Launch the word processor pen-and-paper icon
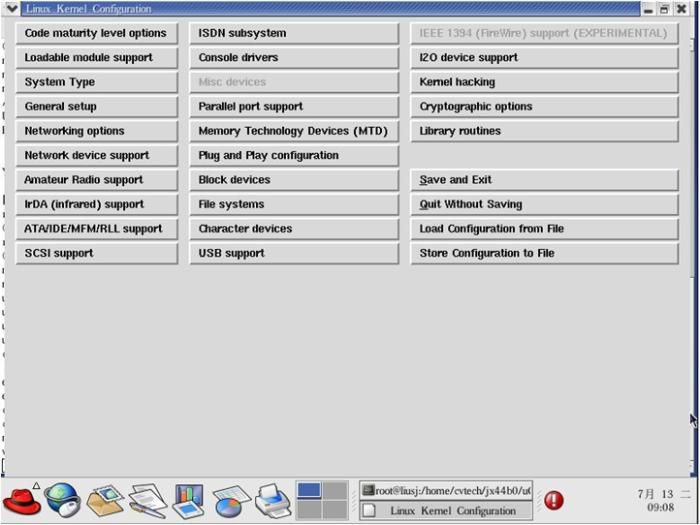Screen dimensions: 700x525 [x=147, y=499]
